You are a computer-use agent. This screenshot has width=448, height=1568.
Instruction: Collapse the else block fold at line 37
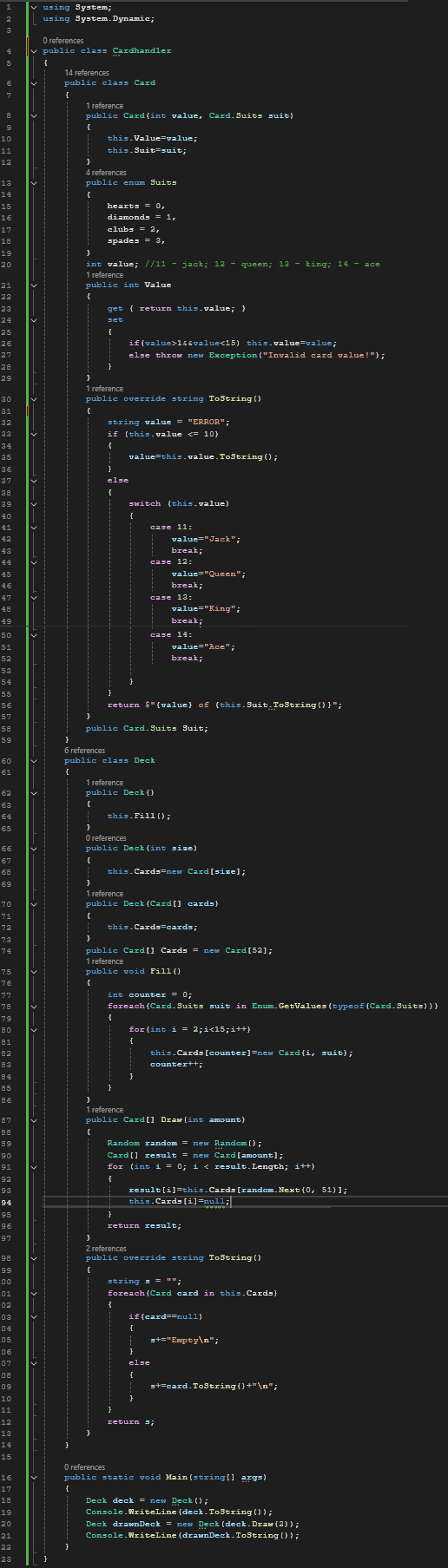[34, 480]
